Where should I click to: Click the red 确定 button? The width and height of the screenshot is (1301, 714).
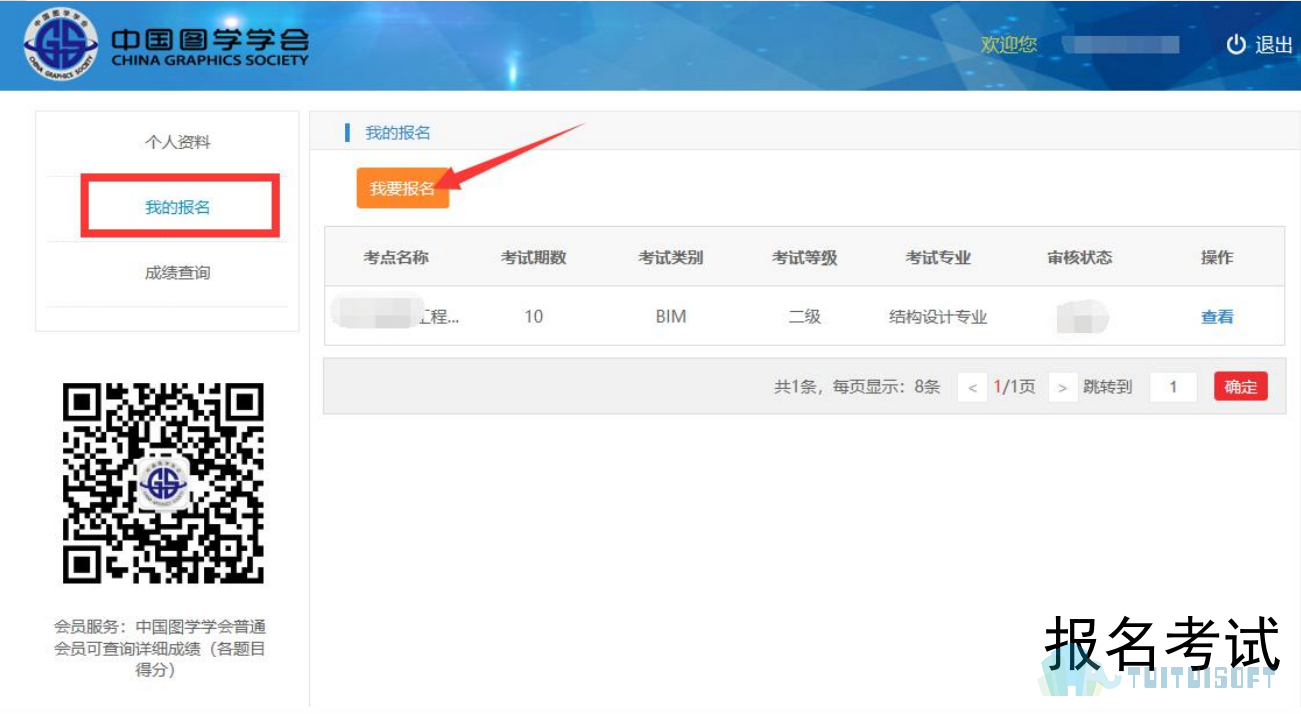coord(1241,387)
